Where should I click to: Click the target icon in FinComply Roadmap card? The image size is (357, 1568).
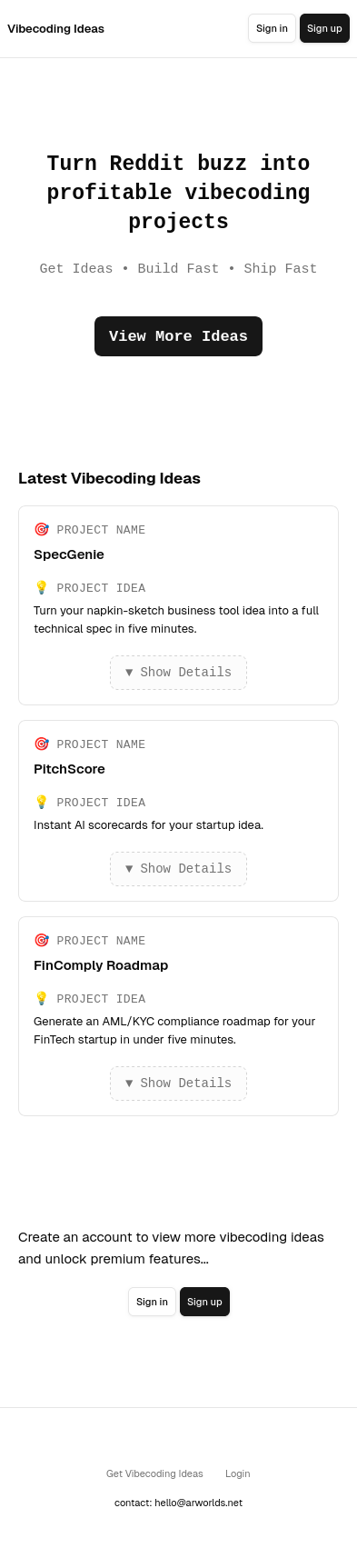coord(41,940)
